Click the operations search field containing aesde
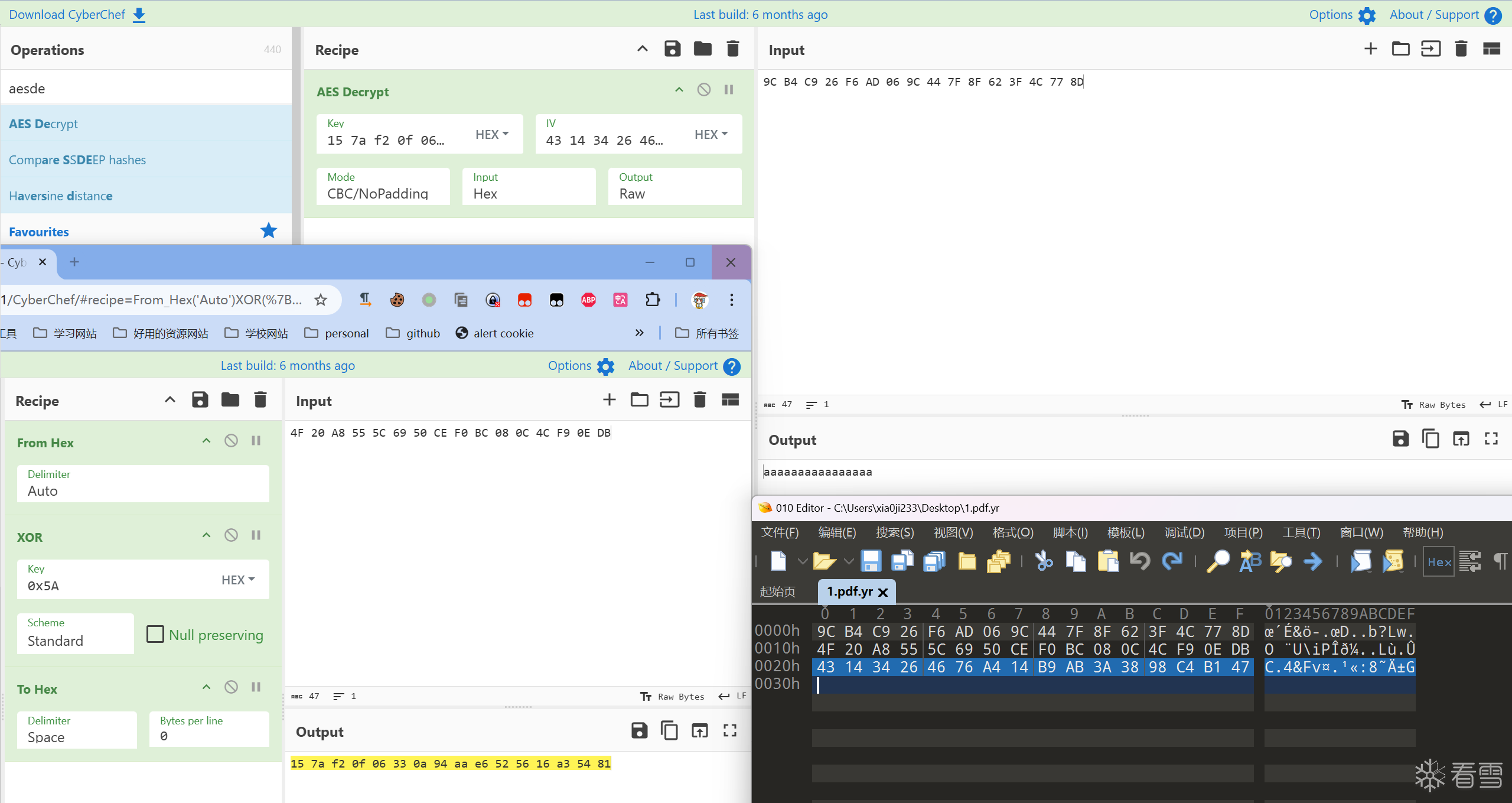 [146, 89]
